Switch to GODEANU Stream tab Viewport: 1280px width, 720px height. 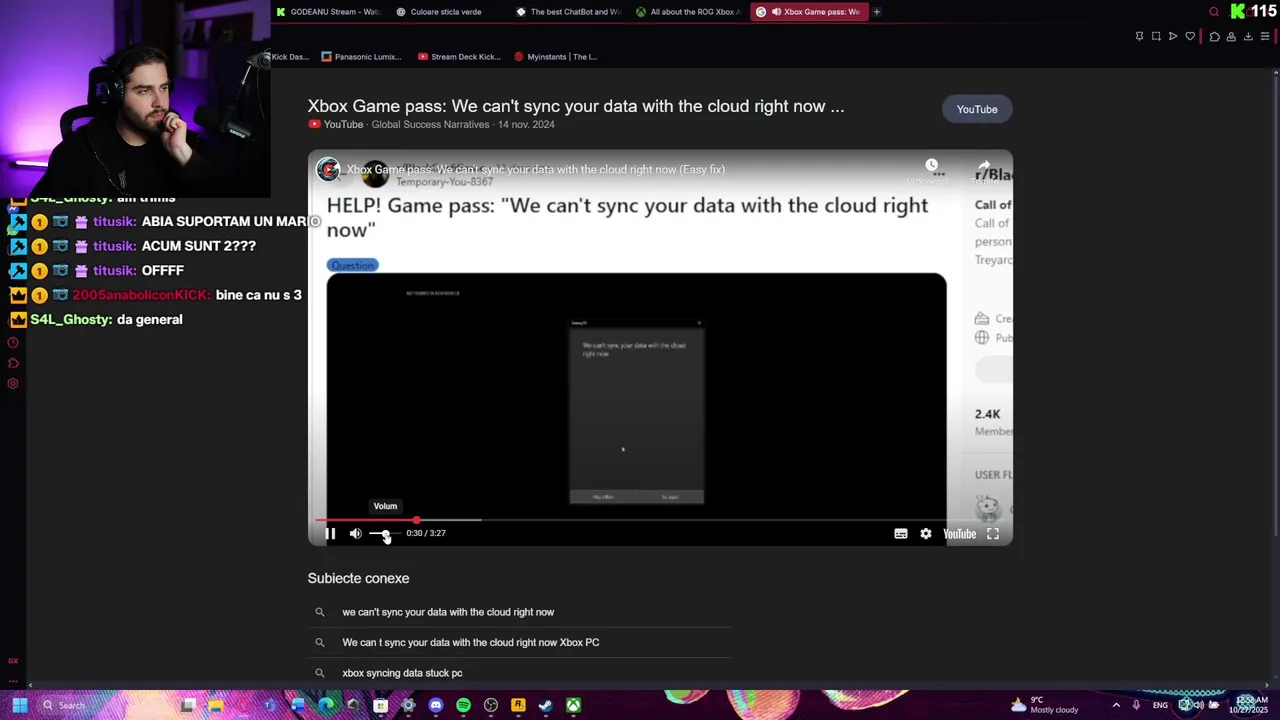point(328,12)
